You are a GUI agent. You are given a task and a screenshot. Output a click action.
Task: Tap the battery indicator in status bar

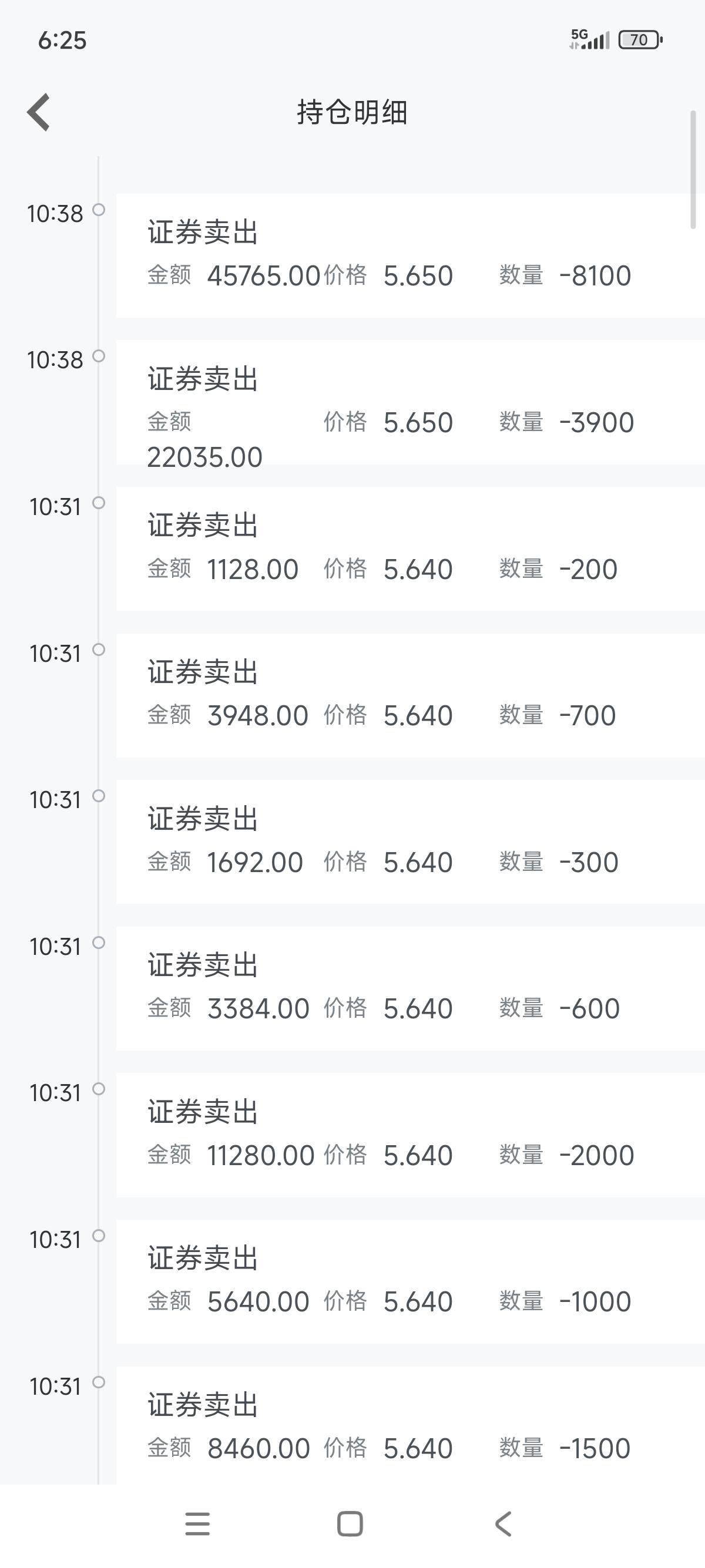(640, 40)
